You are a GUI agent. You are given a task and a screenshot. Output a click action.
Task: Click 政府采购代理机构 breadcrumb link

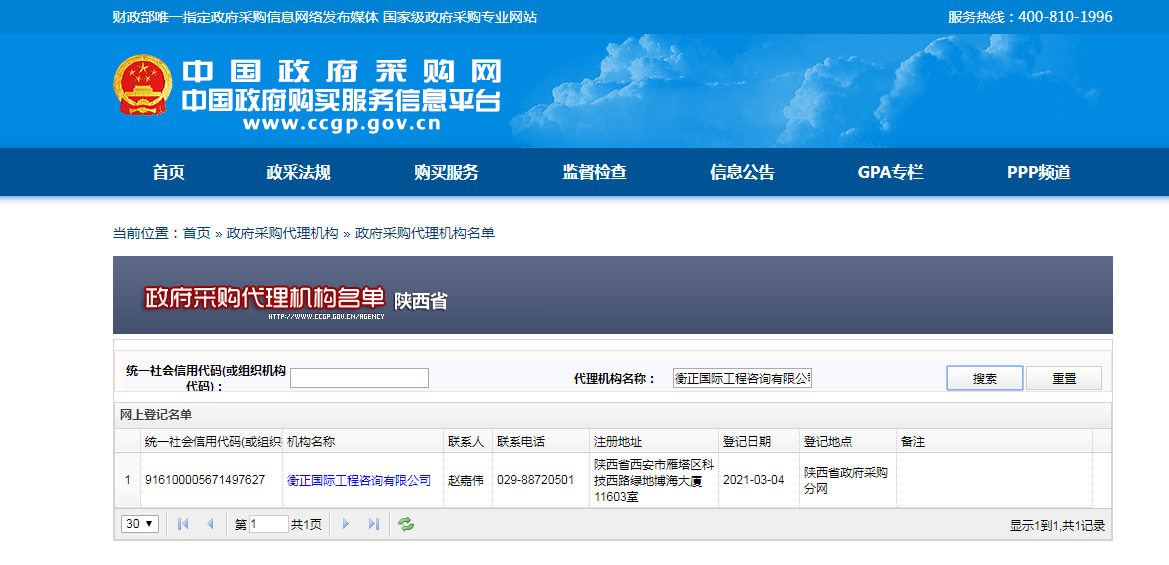(283, 233)
